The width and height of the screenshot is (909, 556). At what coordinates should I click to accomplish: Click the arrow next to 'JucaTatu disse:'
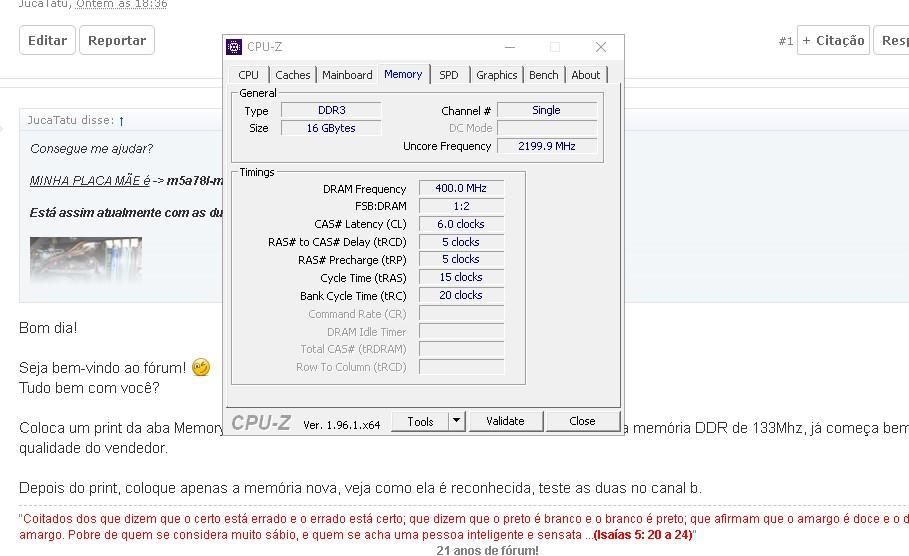point(121,121)
